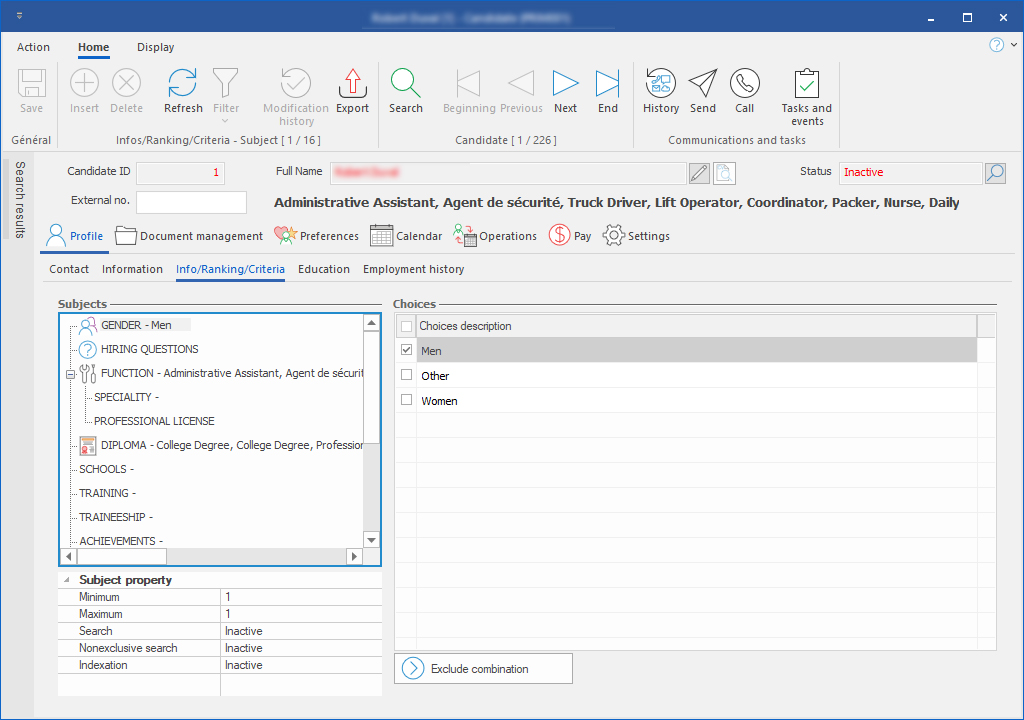Uncheck the Men choice checkbox

406,350
